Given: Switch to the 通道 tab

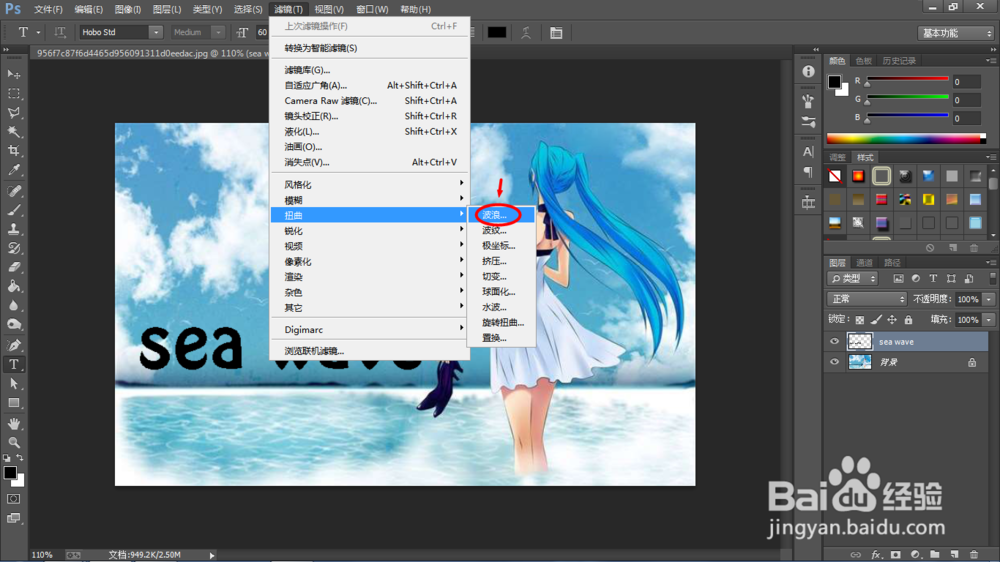Looking at the screenshot, I should (x=864, y=263).
